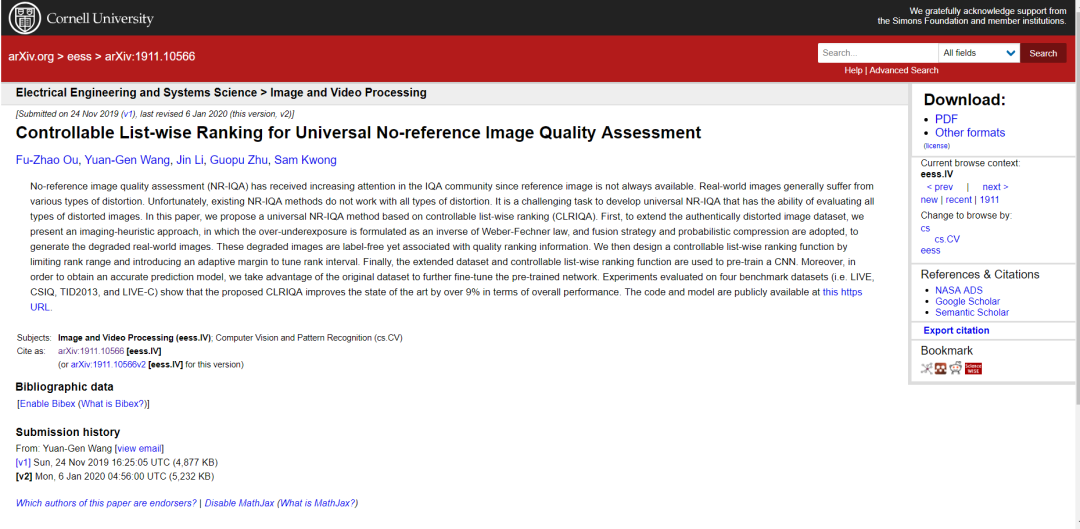Type in the Search text field
This screenshot has width=1080, height=529.
point(877,53)
